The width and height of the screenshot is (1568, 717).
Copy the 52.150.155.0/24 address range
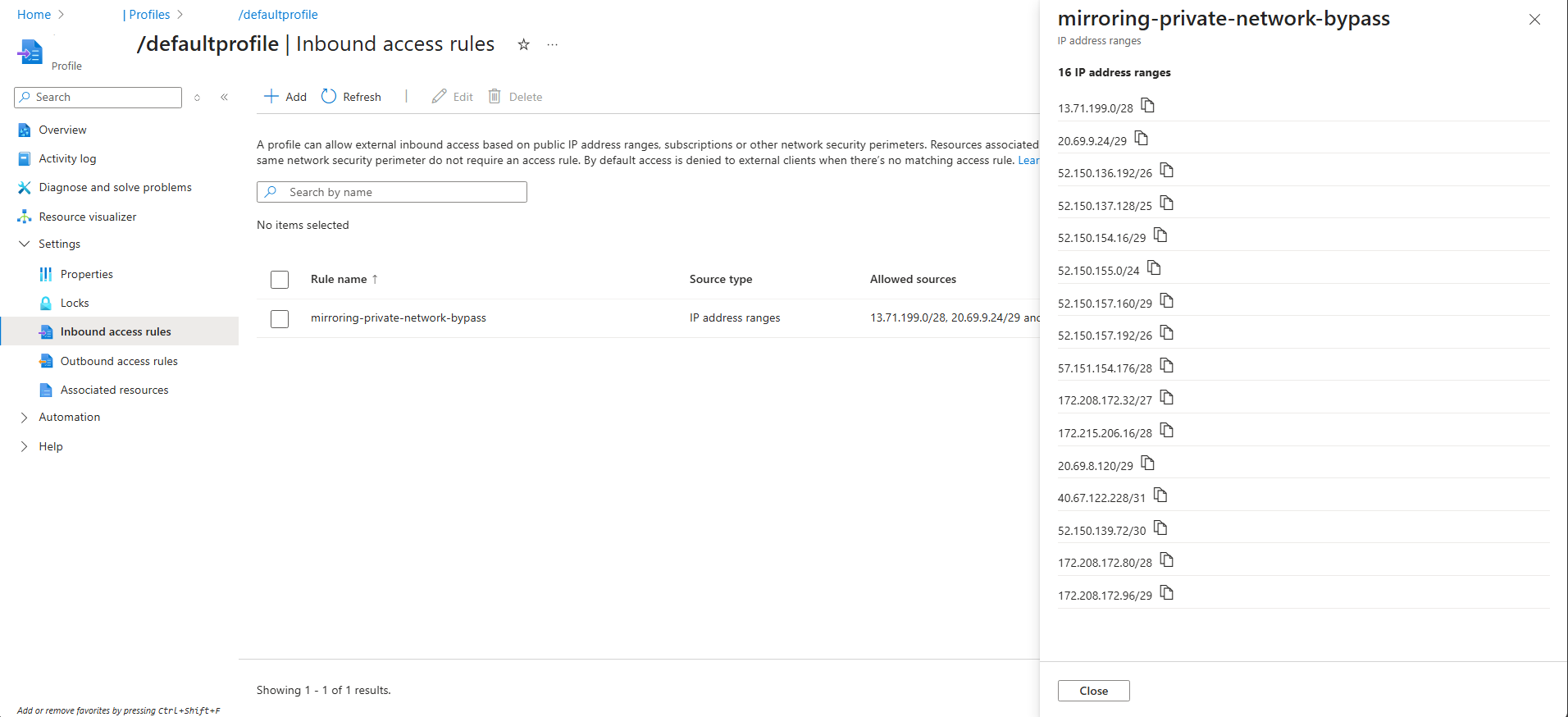pos(1154,268)
